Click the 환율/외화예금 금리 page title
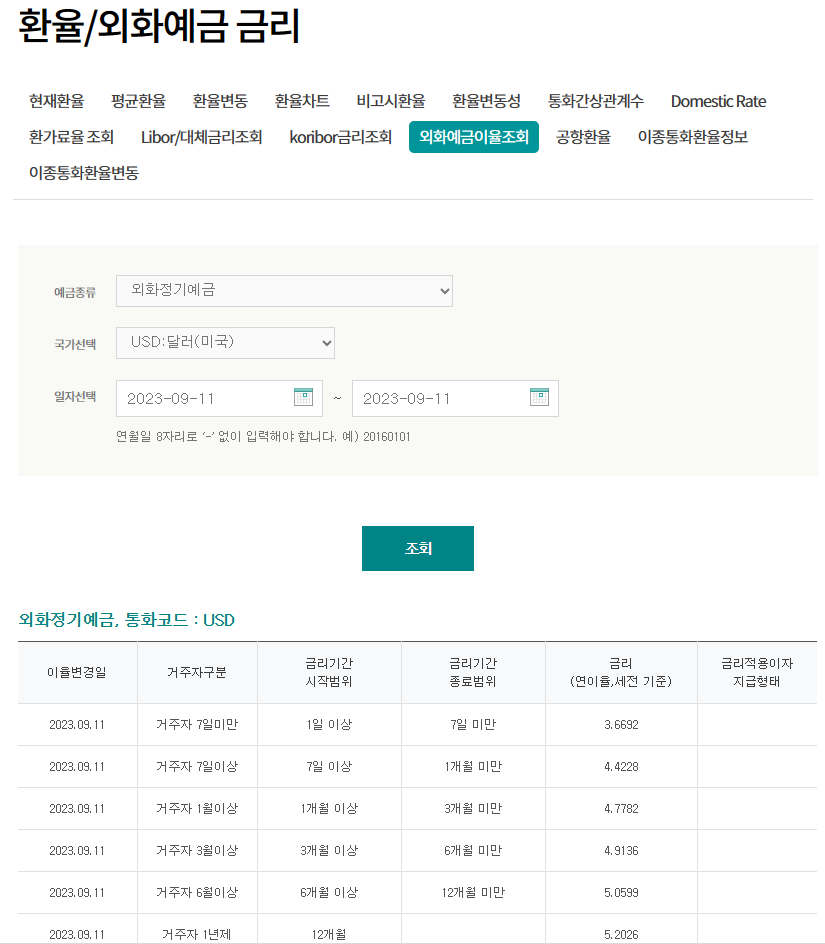 [x=159, y=26]
